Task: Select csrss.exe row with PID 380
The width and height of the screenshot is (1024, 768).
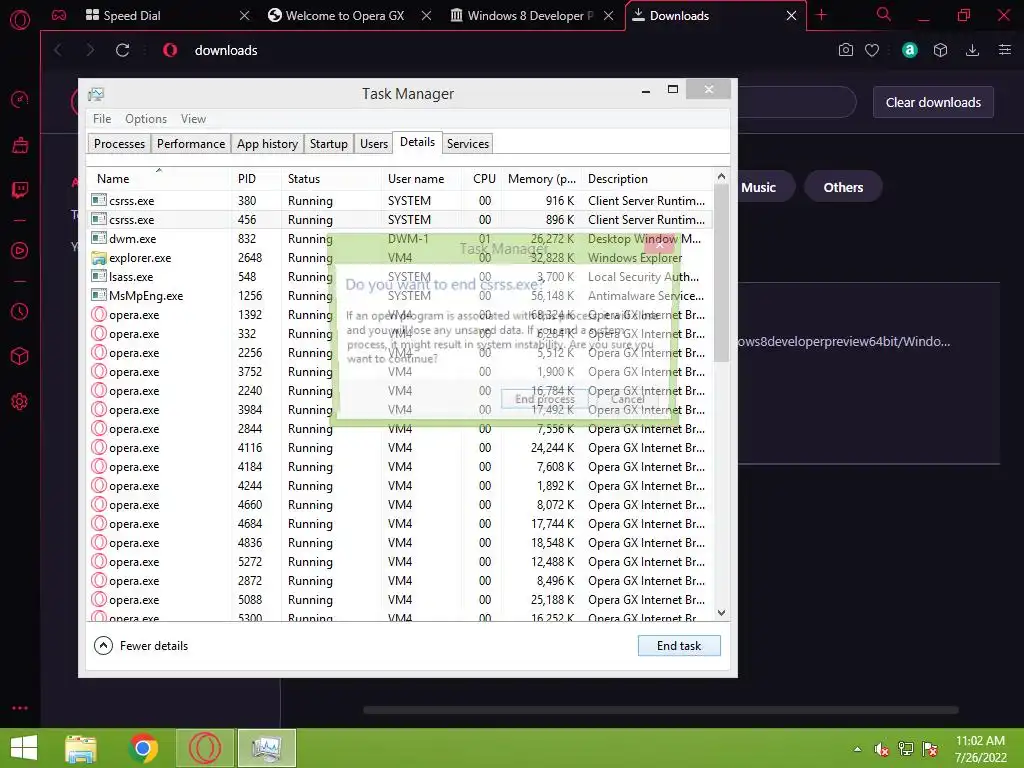Action: (400, 200)
